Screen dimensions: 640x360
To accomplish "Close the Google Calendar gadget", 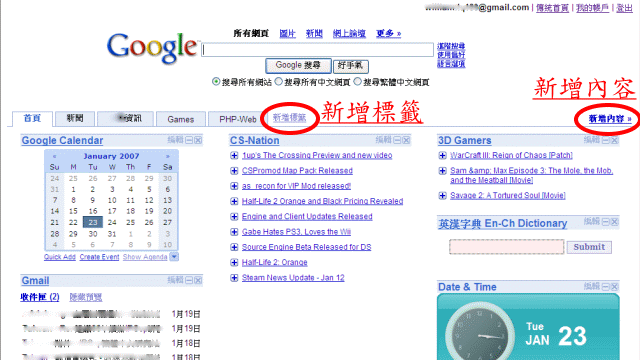I will click(x=198, y=140).
